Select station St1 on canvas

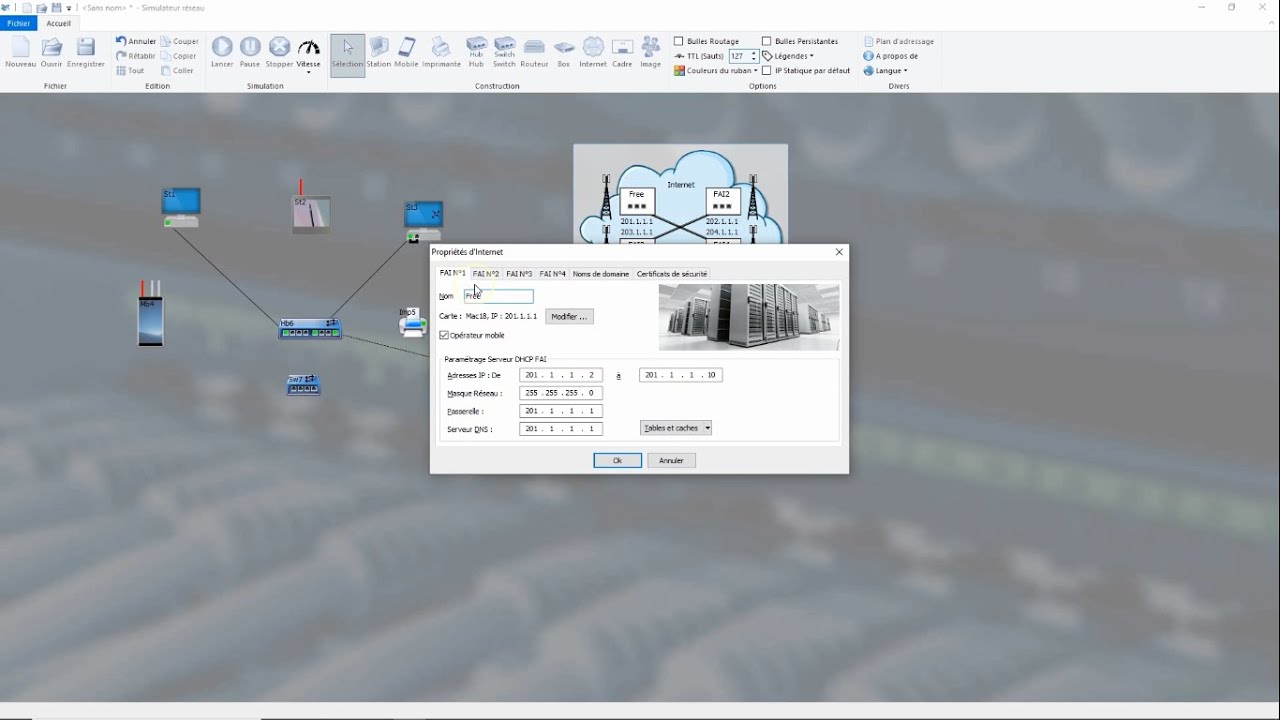click(181, 206)
